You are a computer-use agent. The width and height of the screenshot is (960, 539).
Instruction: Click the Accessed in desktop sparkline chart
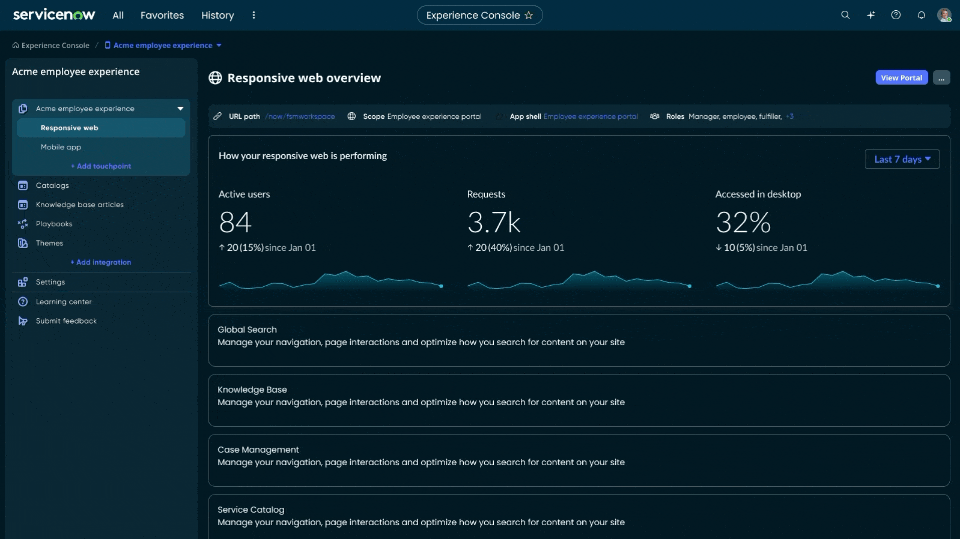[828, 280]
